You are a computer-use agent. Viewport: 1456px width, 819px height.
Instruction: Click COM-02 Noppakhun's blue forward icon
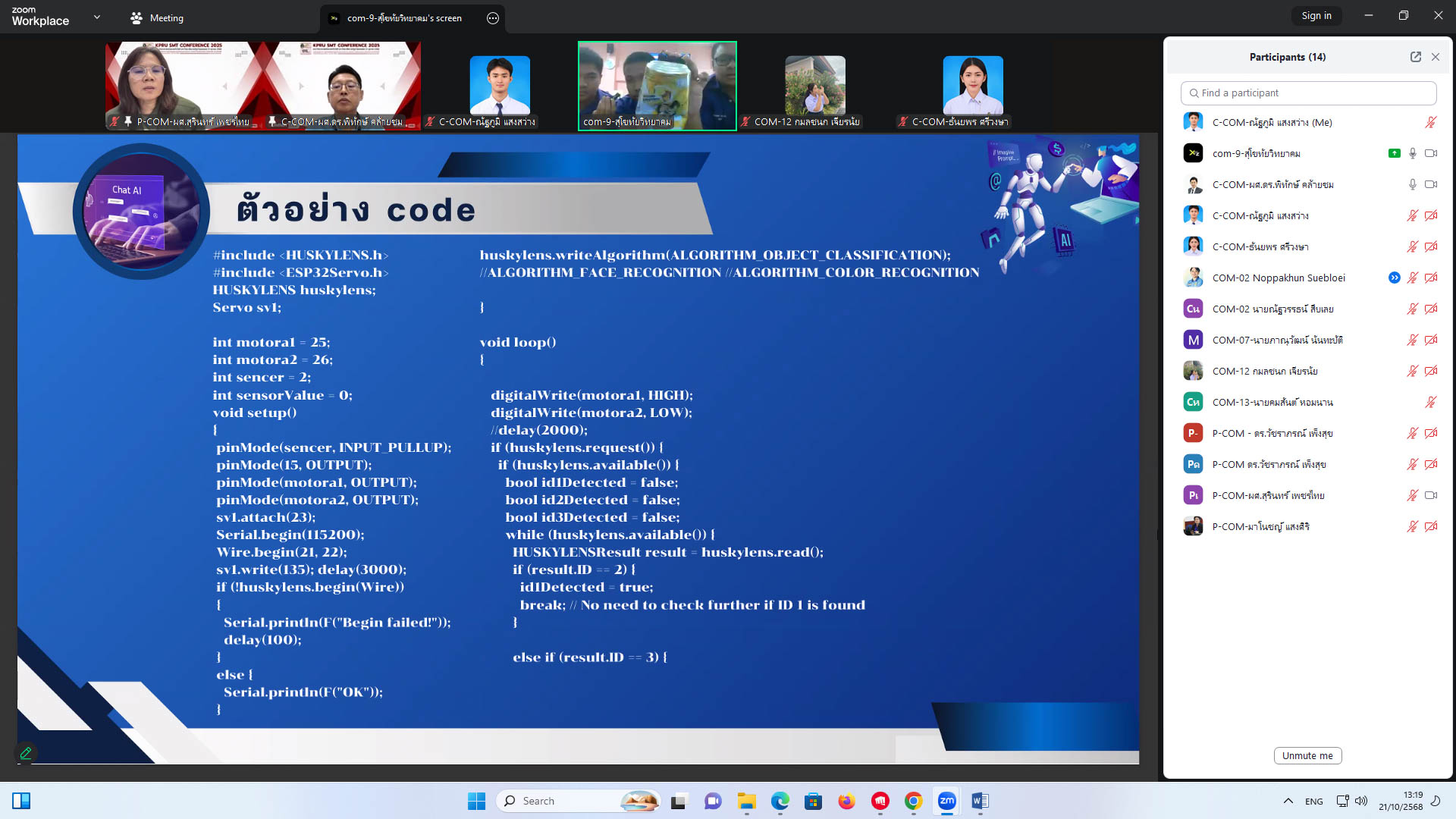[x=1394, y=278]
